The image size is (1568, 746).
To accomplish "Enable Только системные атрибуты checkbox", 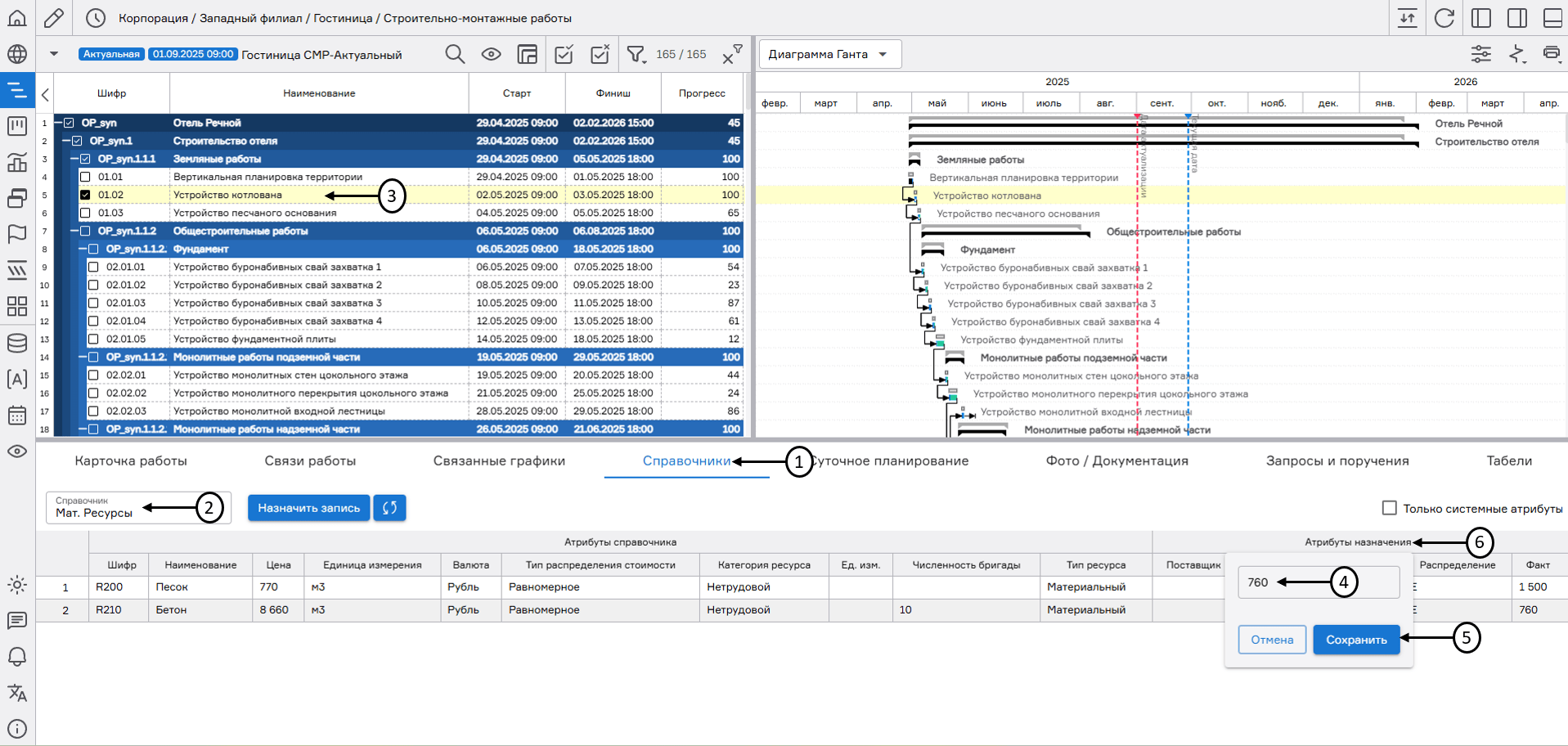I will coord(1389,508).
